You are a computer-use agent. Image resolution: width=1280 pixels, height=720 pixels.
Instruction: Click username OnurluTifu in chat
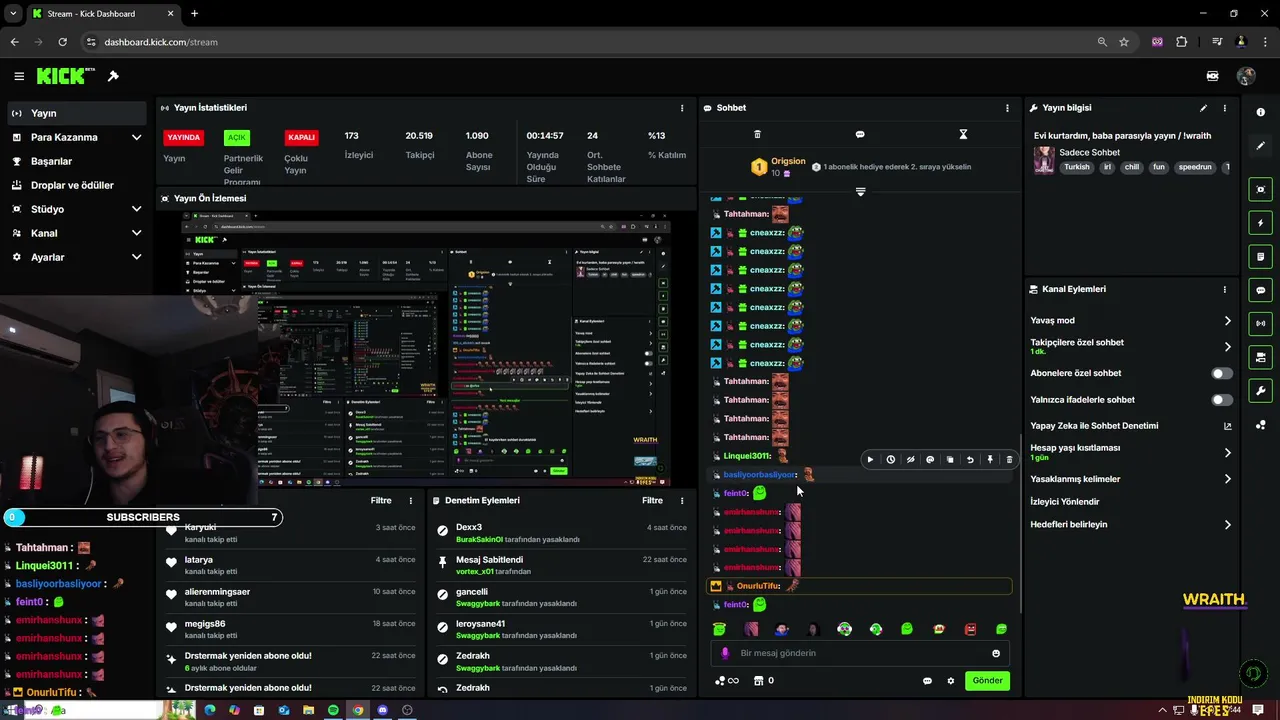pos(757,586)
